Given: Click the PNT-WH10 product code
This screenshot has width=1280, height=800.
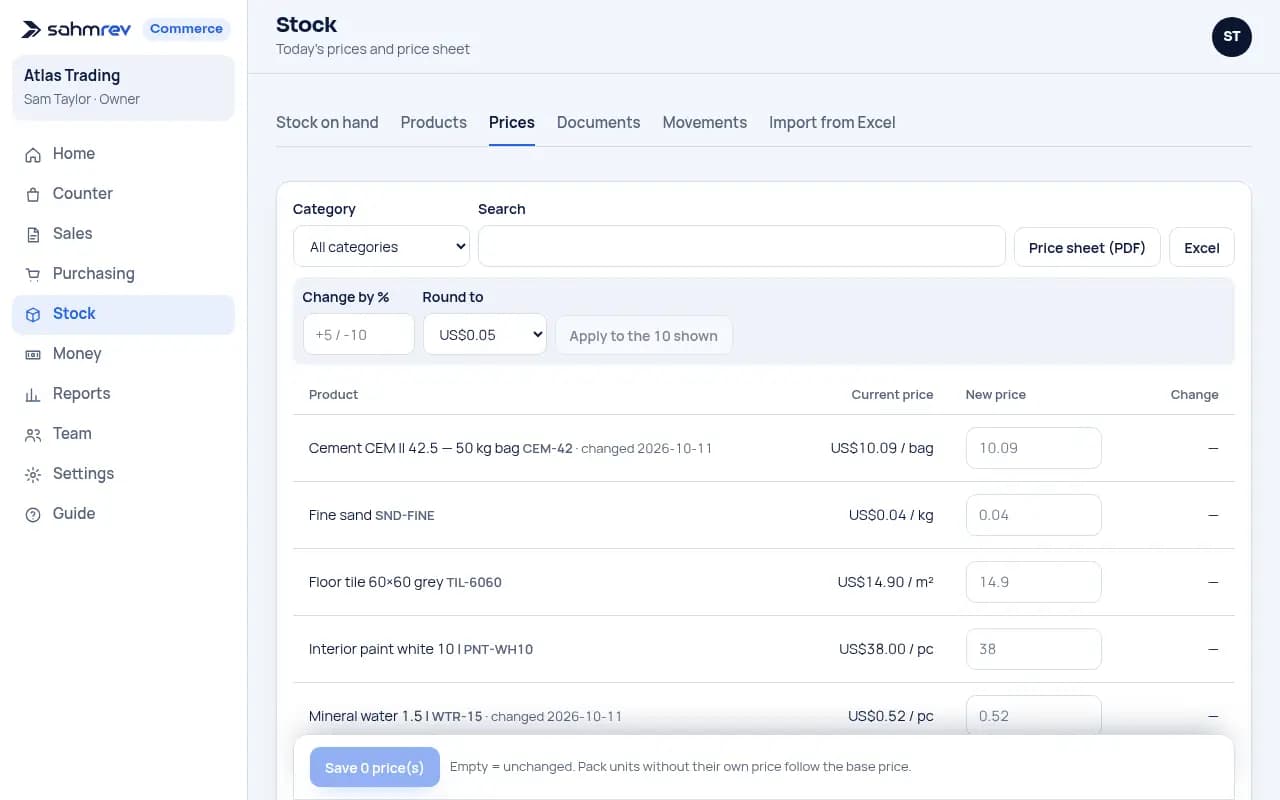Looking at the screenshot, I should click(x=498, y=650).
